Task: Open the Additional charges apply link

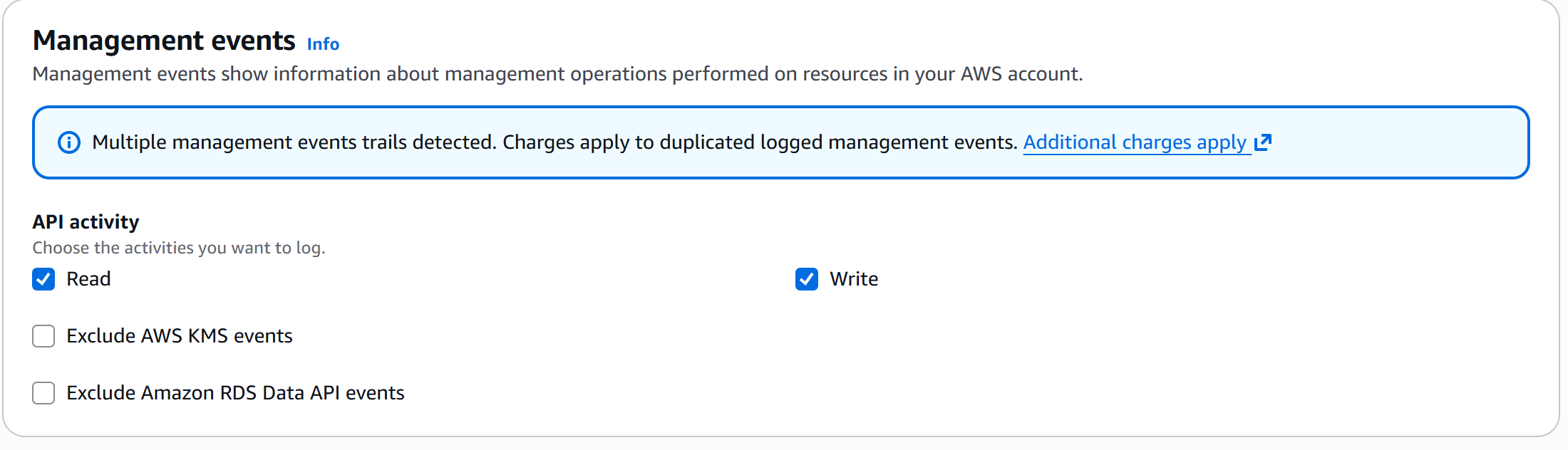Action: [1135, 142]
